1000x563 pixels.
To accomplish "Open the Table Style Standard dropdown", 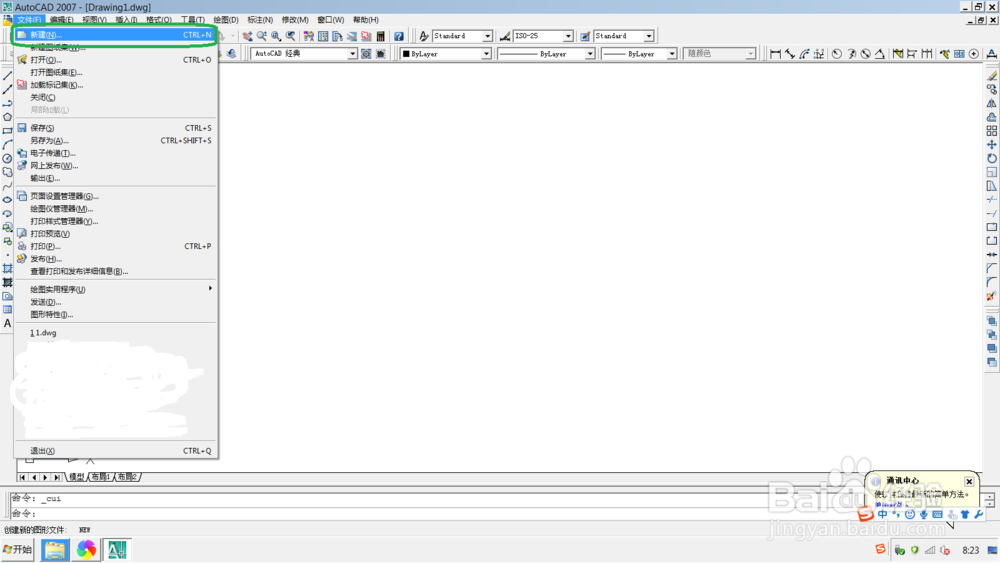I will pyautogui.click(x=649, y=36).
